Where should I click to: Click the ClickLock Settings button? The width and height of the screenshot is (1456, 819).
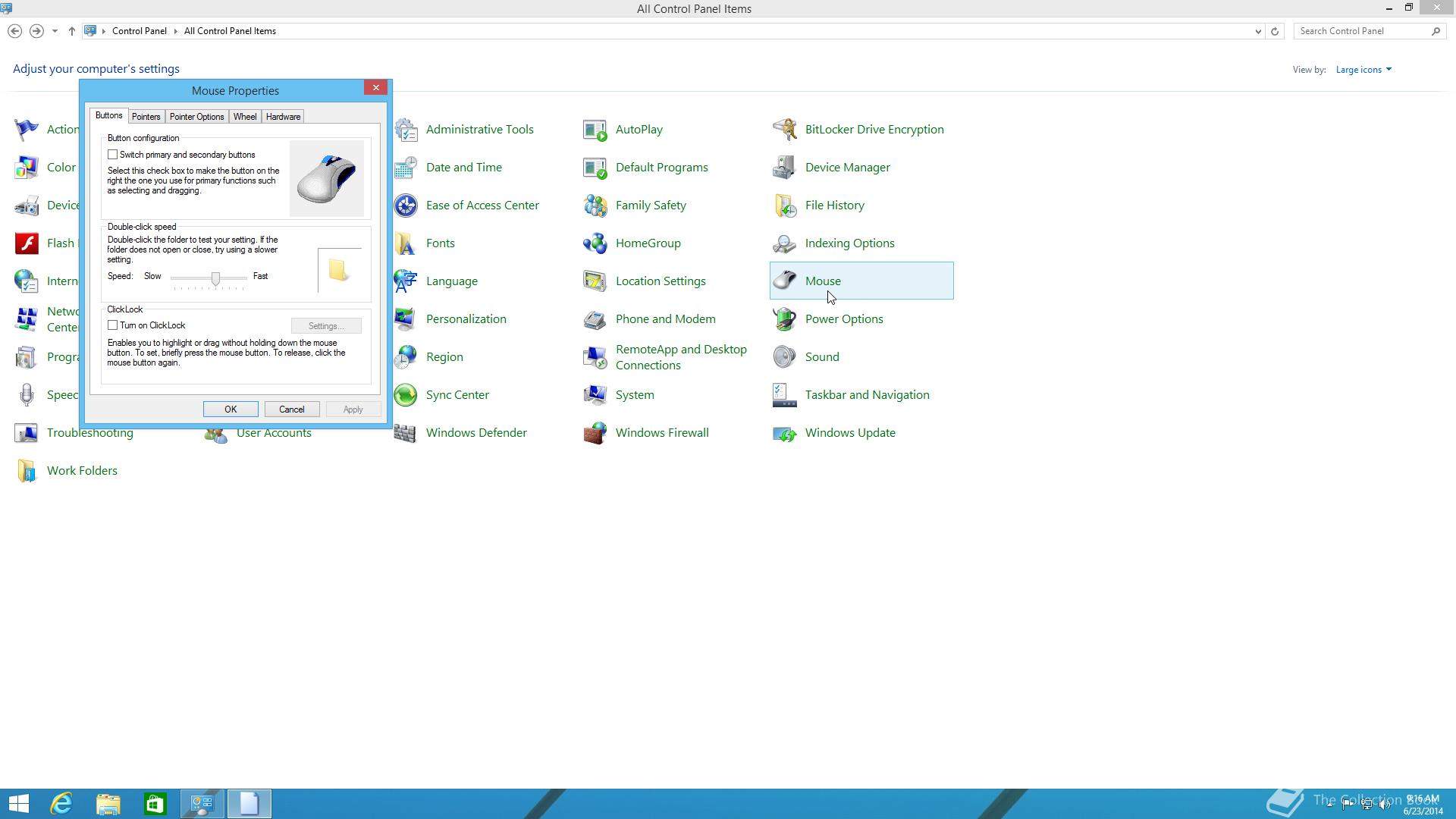326,326
